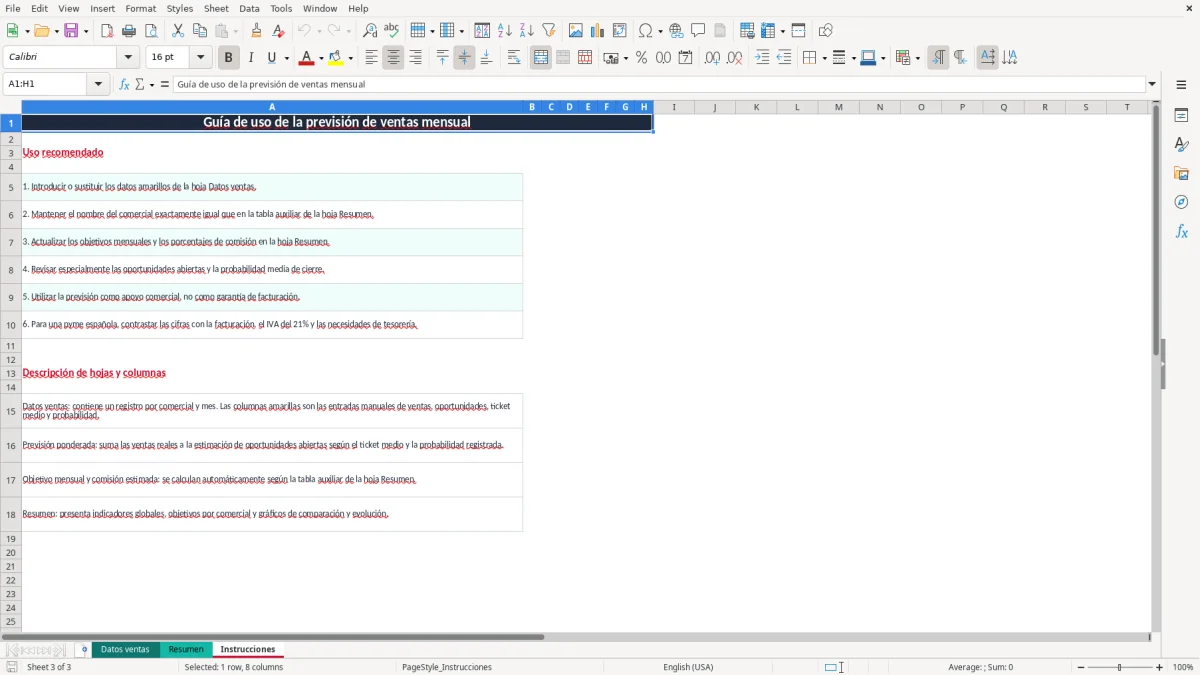Cut the selection with scissors icon
Image resolution: width=1200 pixels, height=675 pixels.
tap(178, 31)
